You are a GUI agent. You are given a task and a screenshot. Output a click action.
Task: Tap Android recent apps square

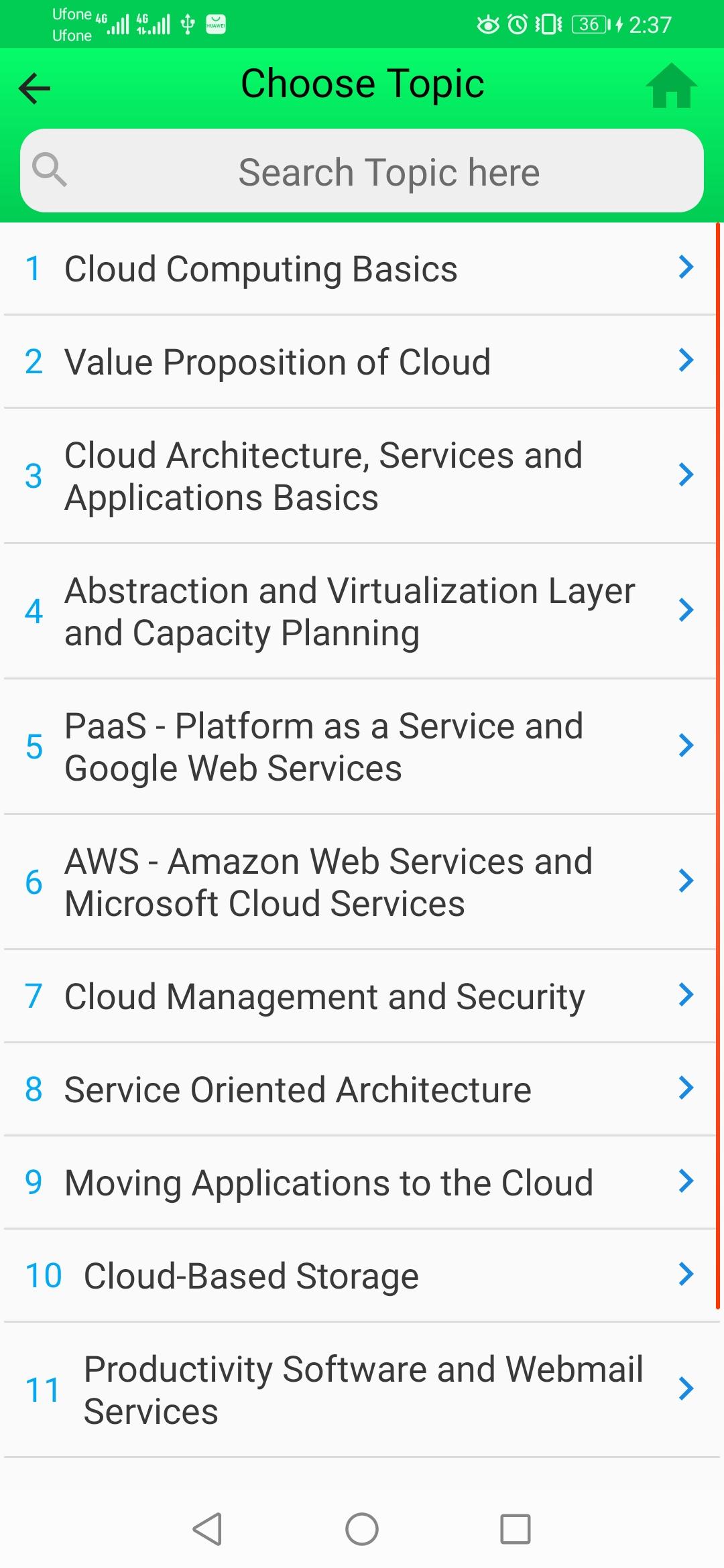click(x=516, y=1529)
